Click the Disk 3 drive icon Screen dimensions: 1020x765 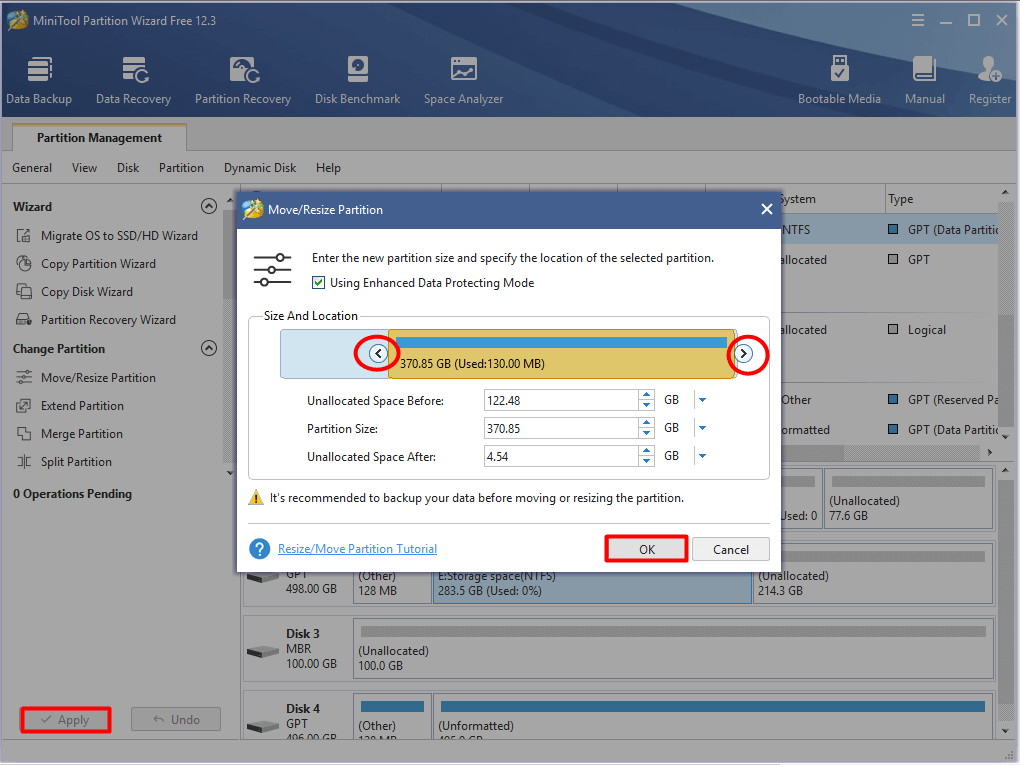(x=263, y=651)
